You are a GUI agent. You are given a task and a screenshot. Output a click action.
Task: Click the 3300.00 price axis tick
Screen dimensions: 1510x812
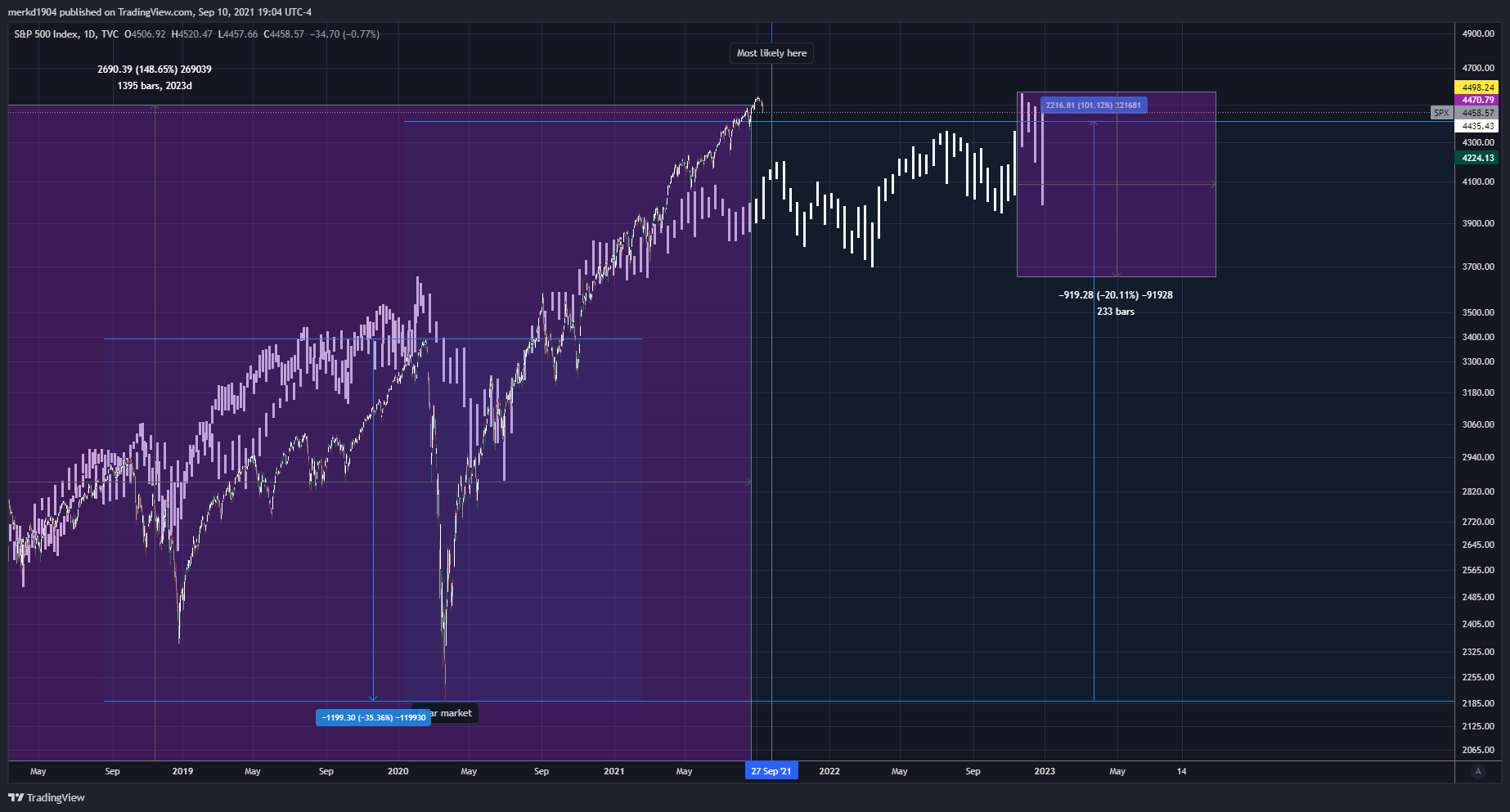click(1478, 361)
